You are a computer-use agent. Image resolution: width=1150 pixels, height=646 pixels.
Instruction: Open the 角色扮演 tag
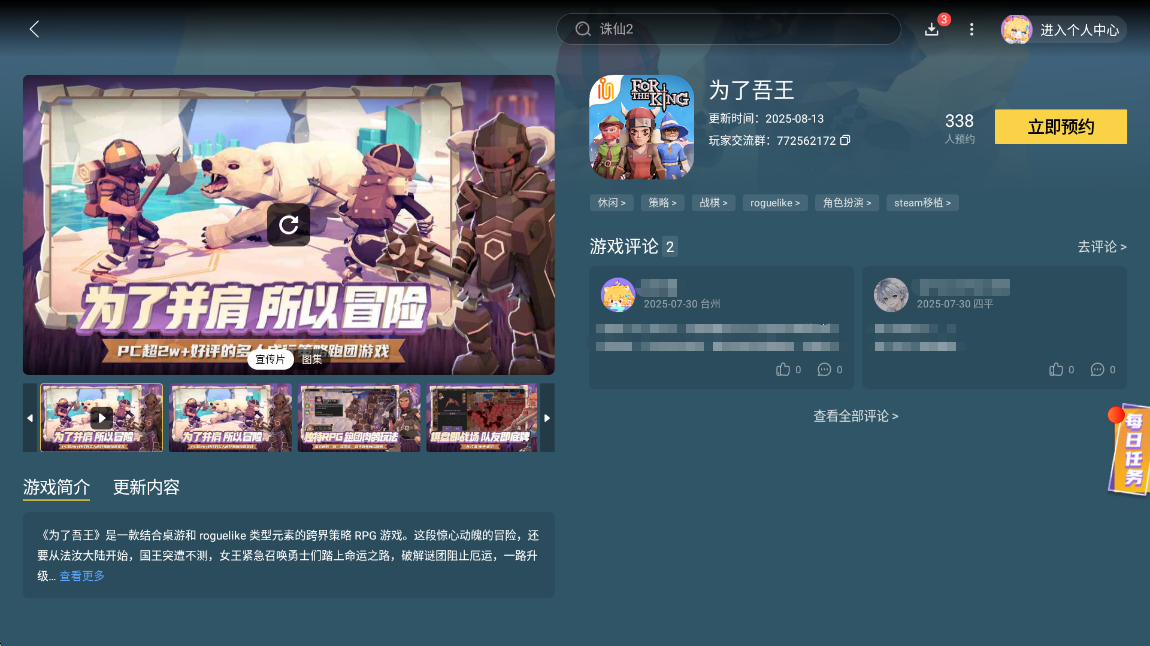pyautogui.click(x=847, y=203)
